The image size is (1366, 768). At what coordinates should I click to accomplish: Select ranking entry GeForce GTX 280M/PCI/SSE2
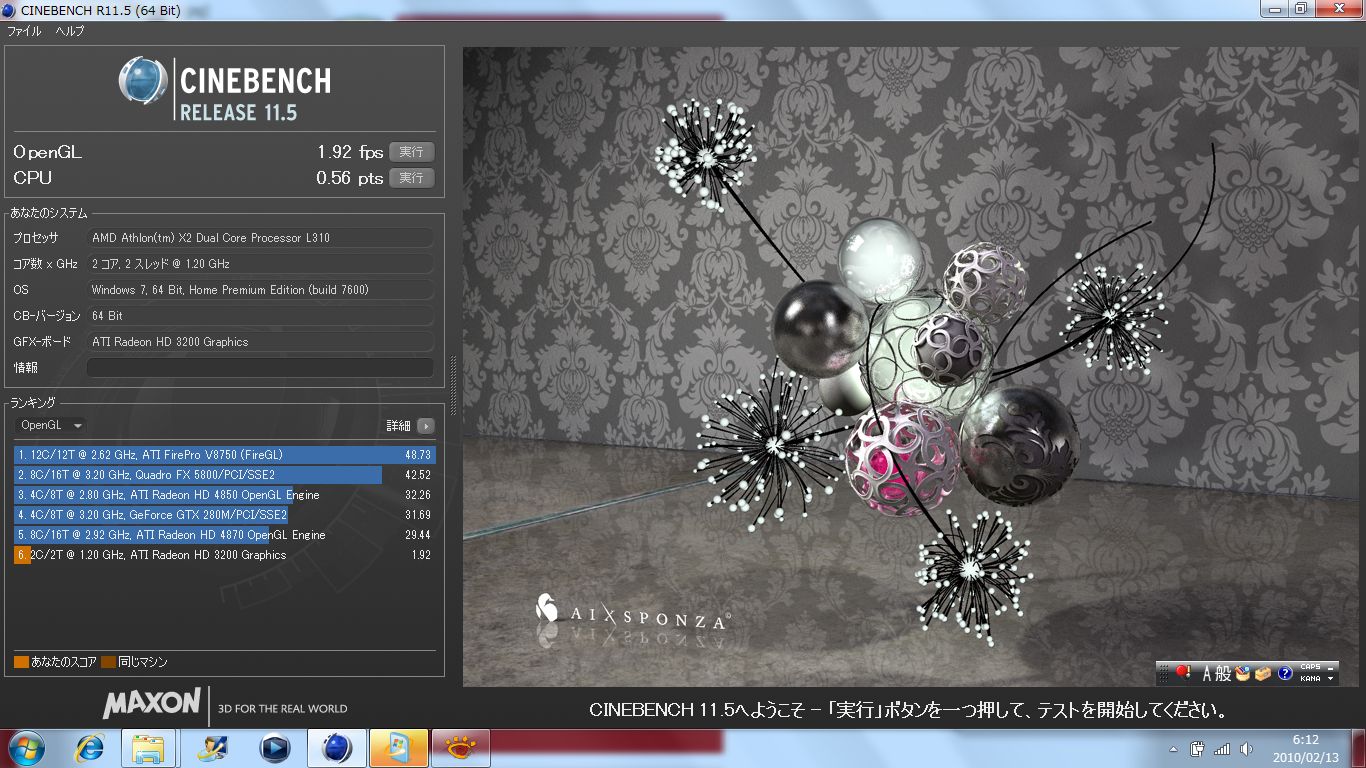[225, 515]
